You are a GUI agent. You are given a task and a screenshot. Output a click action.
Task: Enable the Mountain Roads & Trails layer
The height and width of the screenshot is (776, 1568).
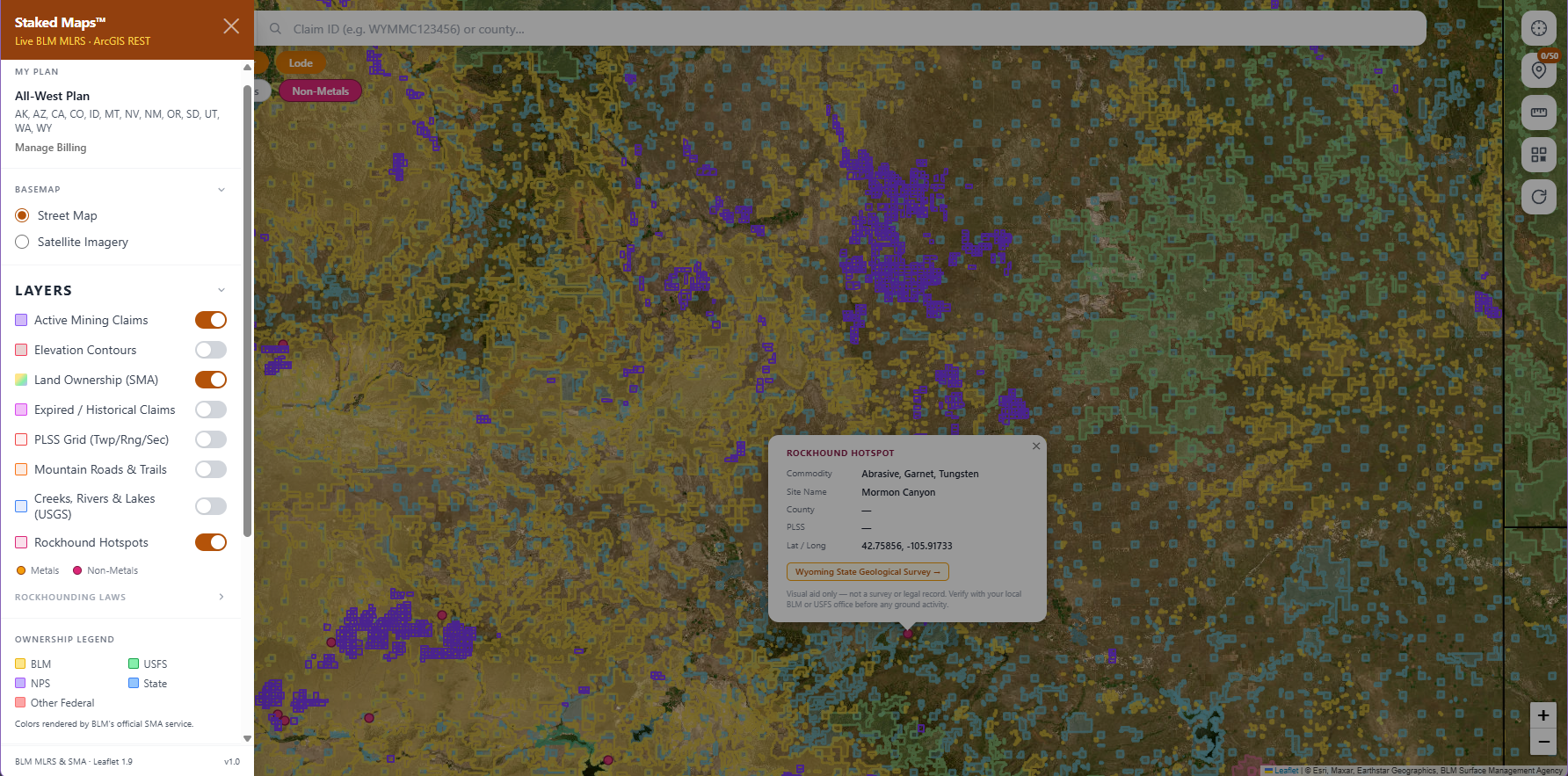coord(211,469)
